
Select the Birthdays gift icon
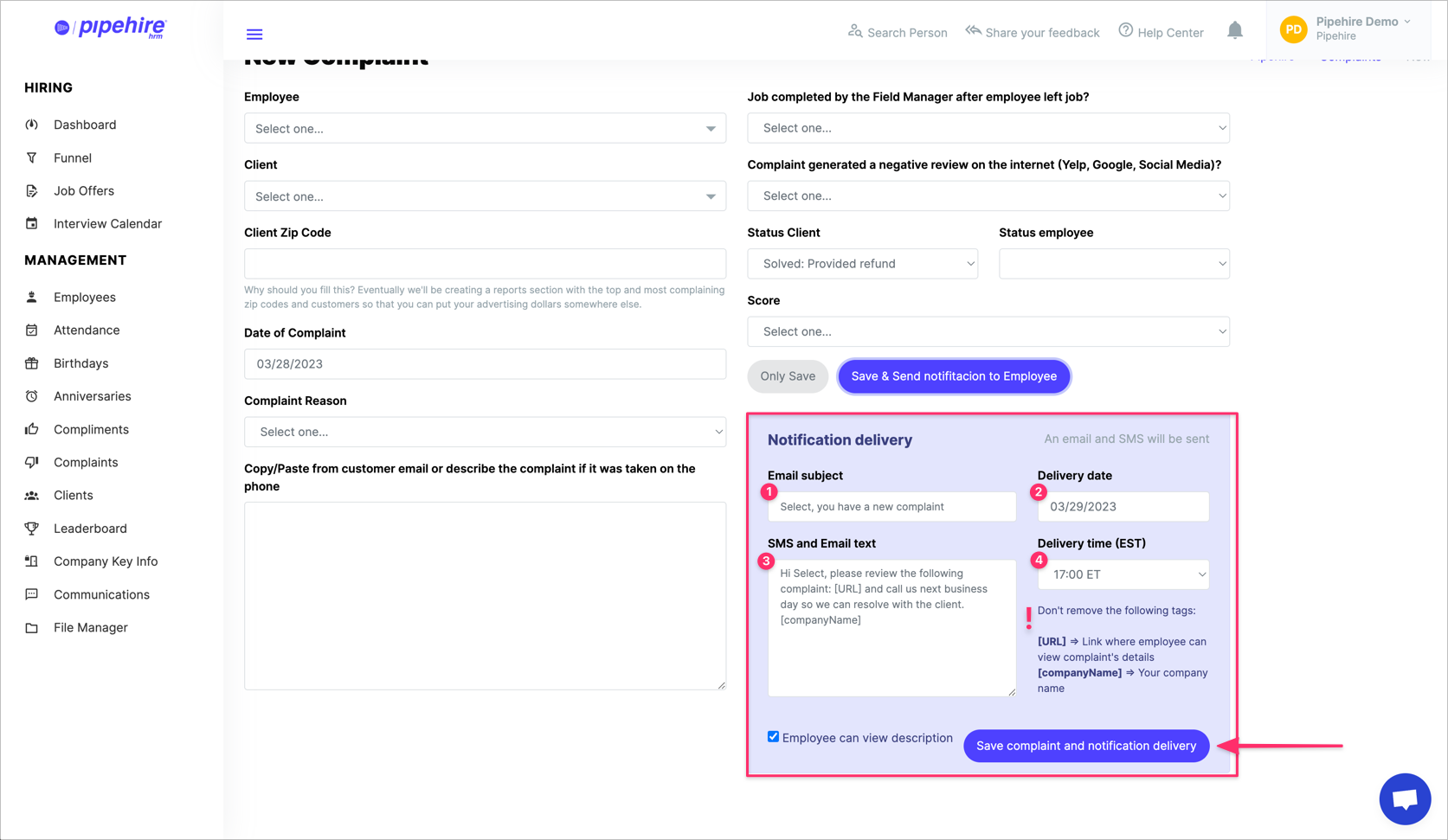coord(32,363)
